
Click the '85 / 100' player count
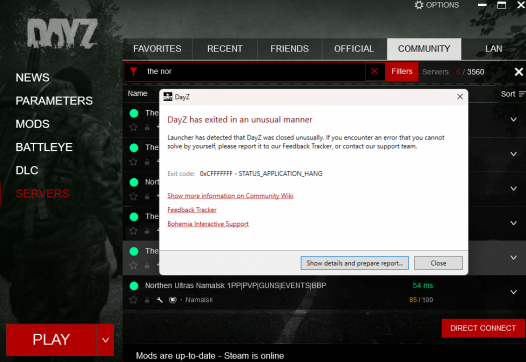[x=421, y=300]
